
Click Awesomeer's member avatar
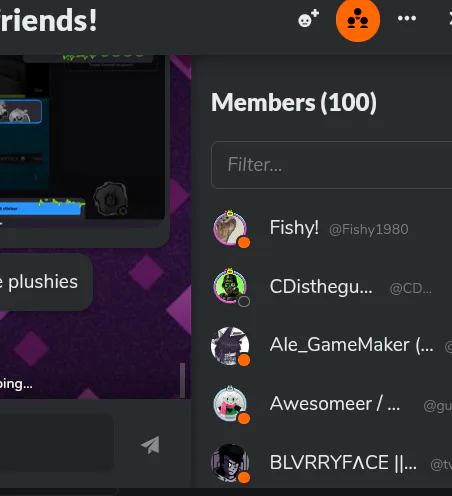coord(230,404)
